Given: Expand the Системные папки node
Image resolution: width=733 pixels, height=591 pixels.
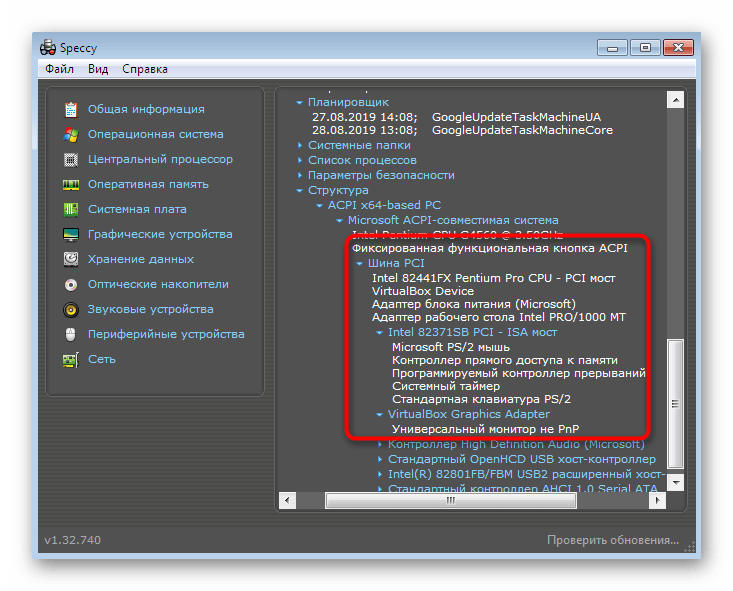Looking at the screenshot, I should click(299, 145).
